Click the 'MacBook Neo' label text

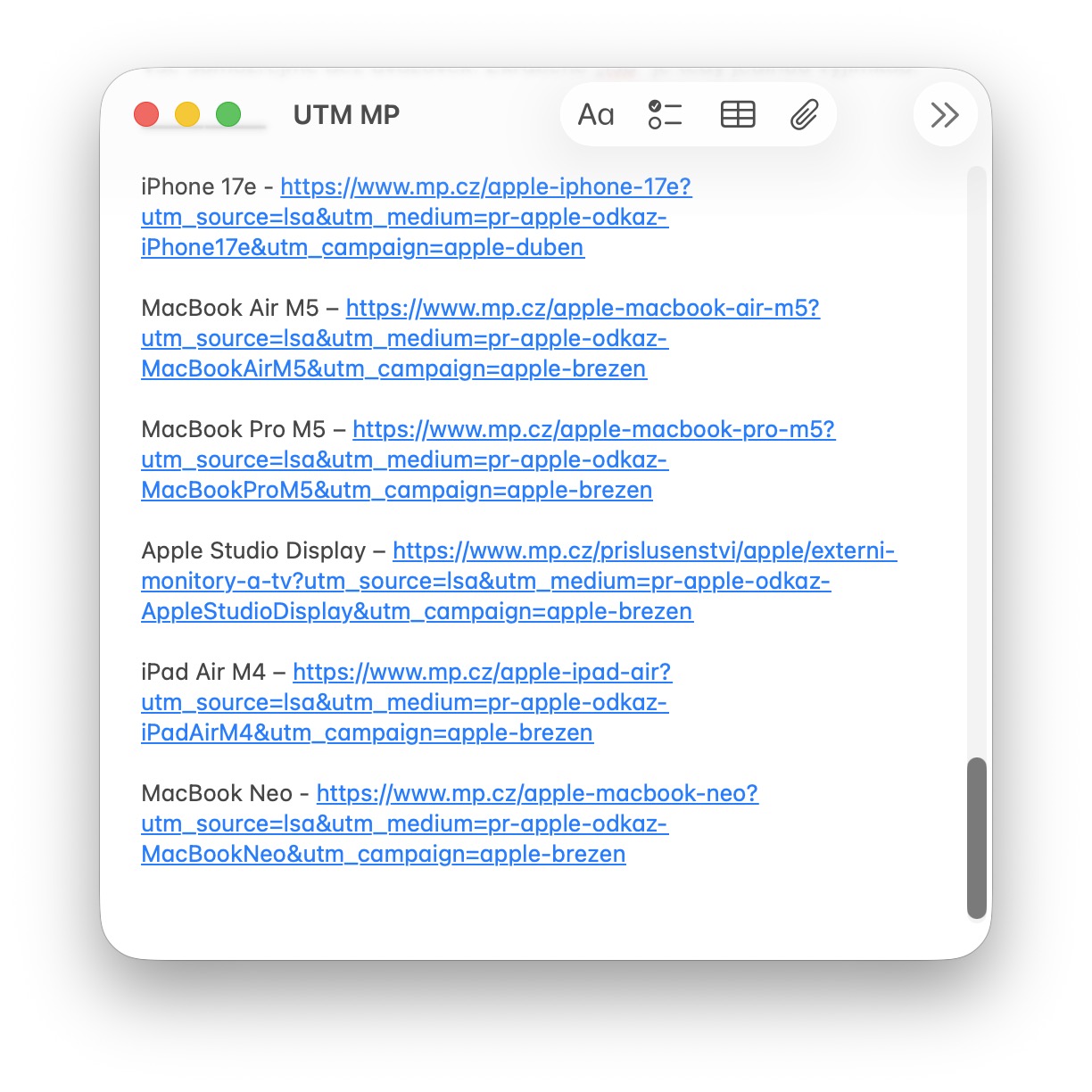point(217,793)
